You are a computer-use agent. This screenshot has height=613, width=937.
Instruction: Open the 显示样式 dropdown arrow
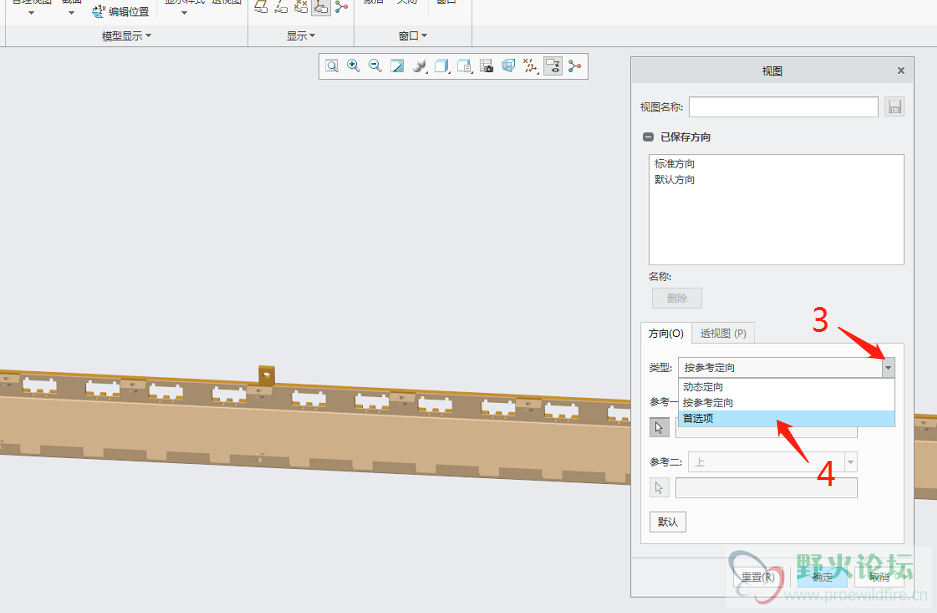click(184, 13)
